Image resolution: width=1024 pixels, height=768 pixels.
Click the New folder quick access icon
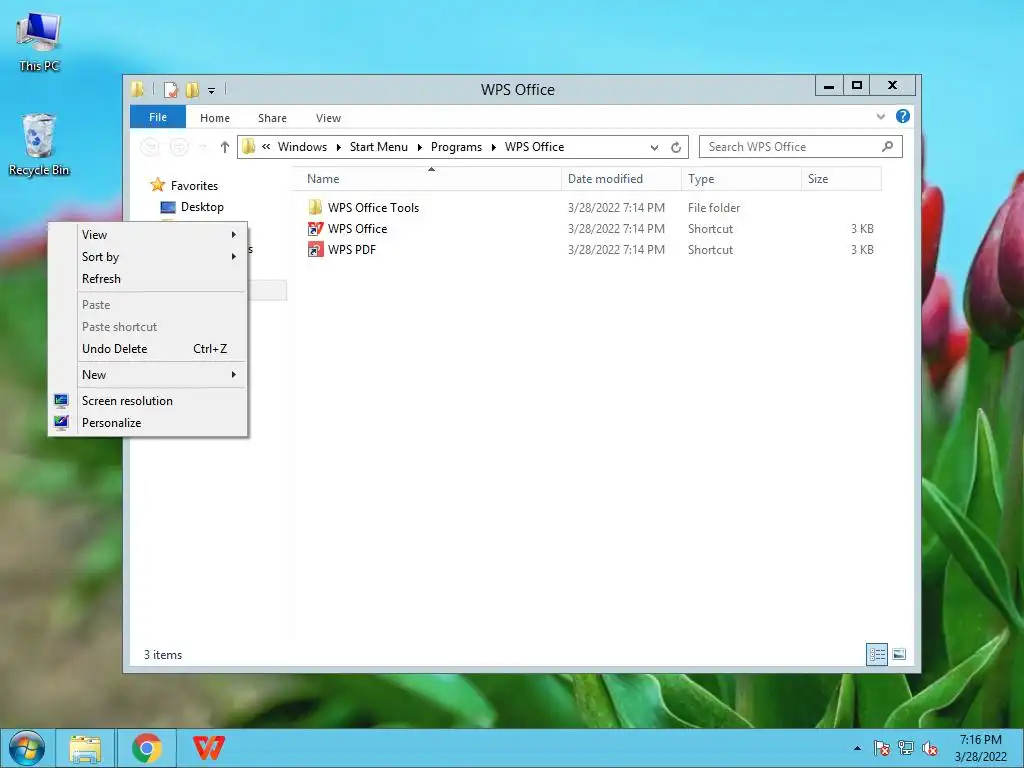[192, 89]
